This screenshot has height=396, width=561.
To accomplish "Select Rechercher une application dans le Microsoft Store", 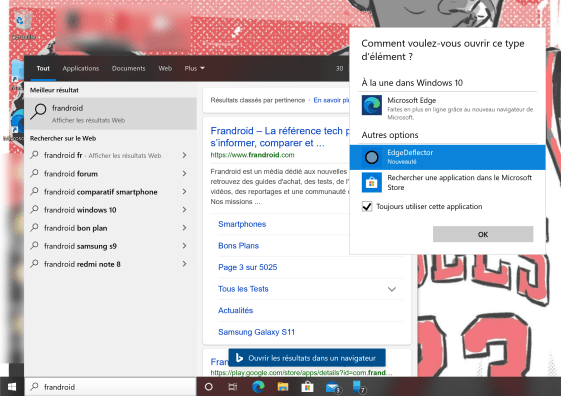I will (448, 182).
